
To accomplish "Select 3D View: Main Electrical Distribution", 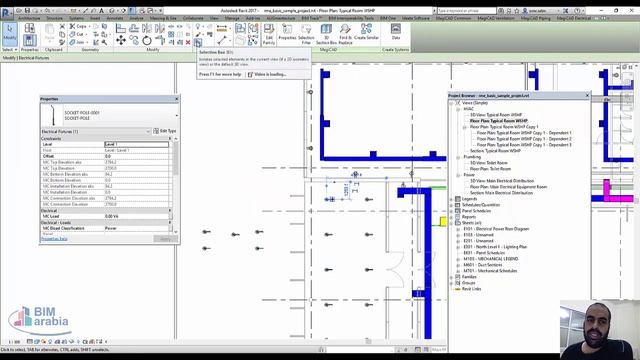I will 502,181.
